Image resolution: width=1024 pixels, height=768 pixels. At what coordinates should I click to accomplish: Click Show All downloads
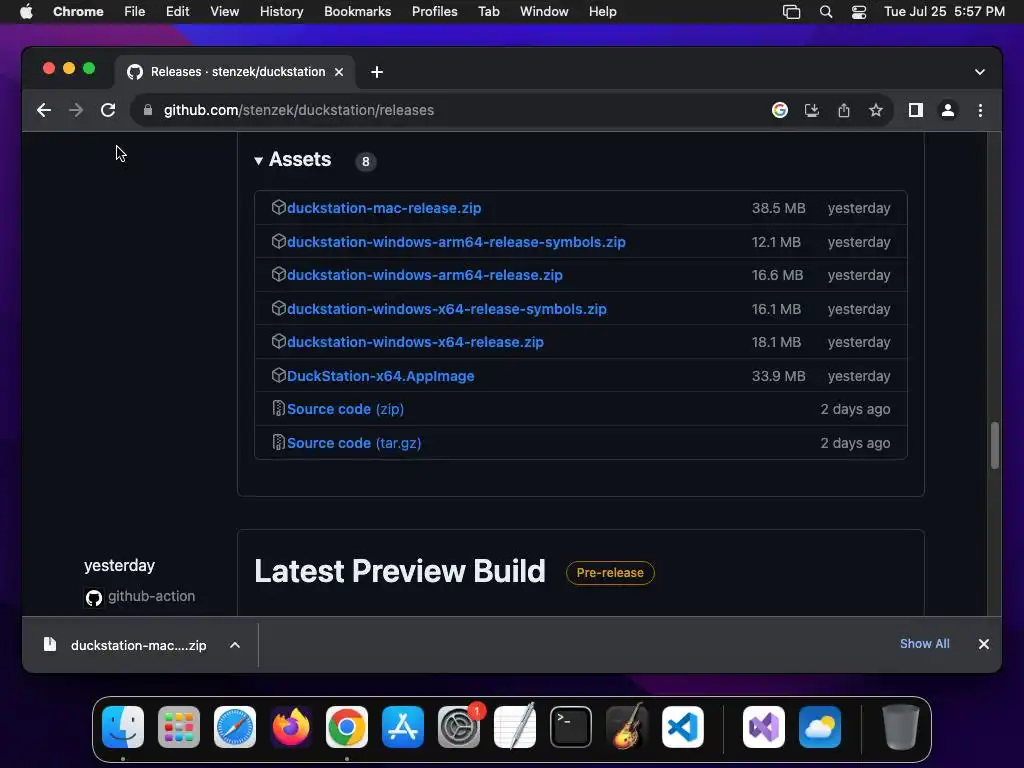point(925,644)
